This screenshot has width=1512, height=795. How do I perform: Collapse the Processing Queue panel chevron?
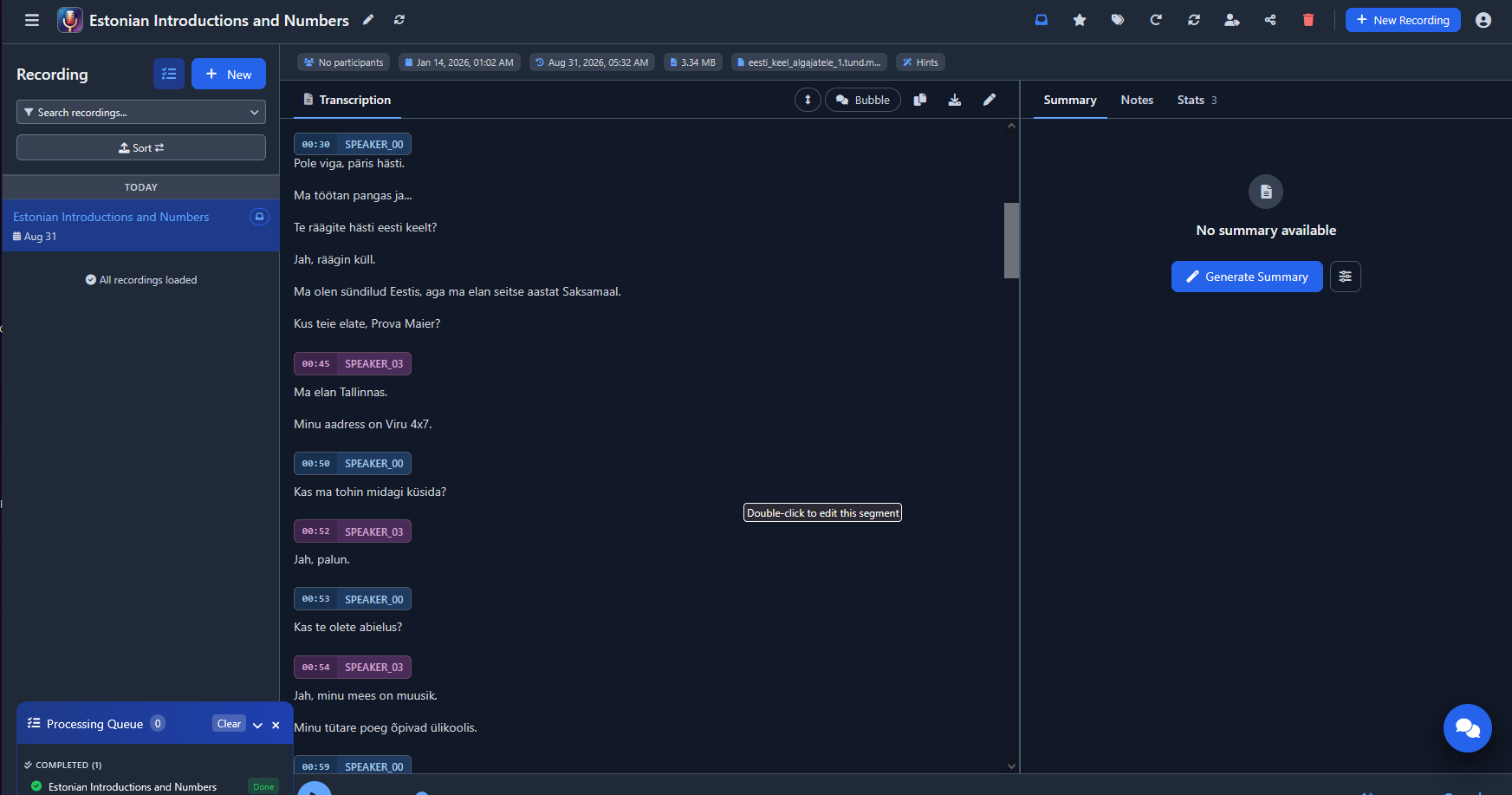pos(257,725)
